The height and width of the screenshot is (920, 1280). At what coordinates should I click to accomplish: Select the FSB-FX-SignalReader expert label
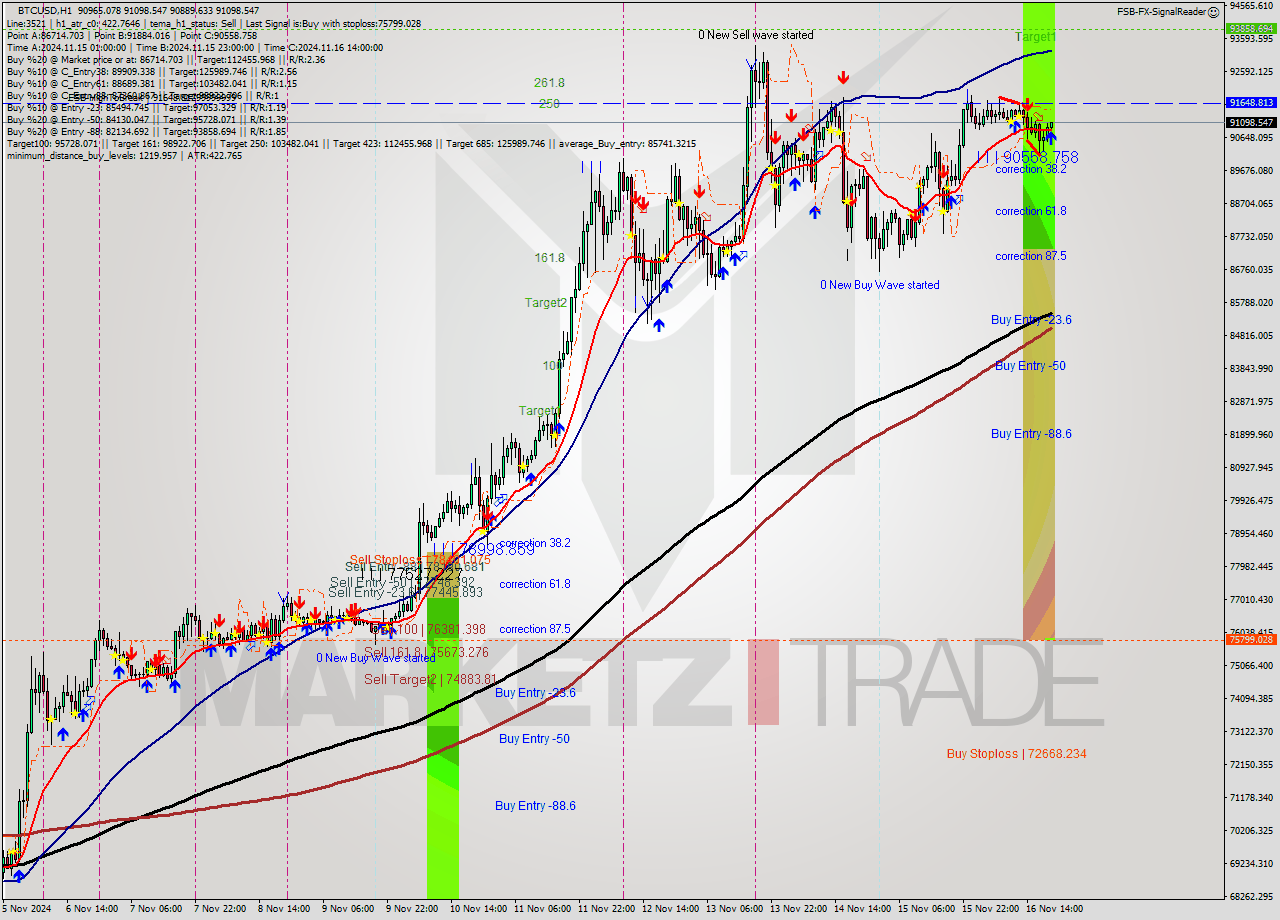(1161, 11)
